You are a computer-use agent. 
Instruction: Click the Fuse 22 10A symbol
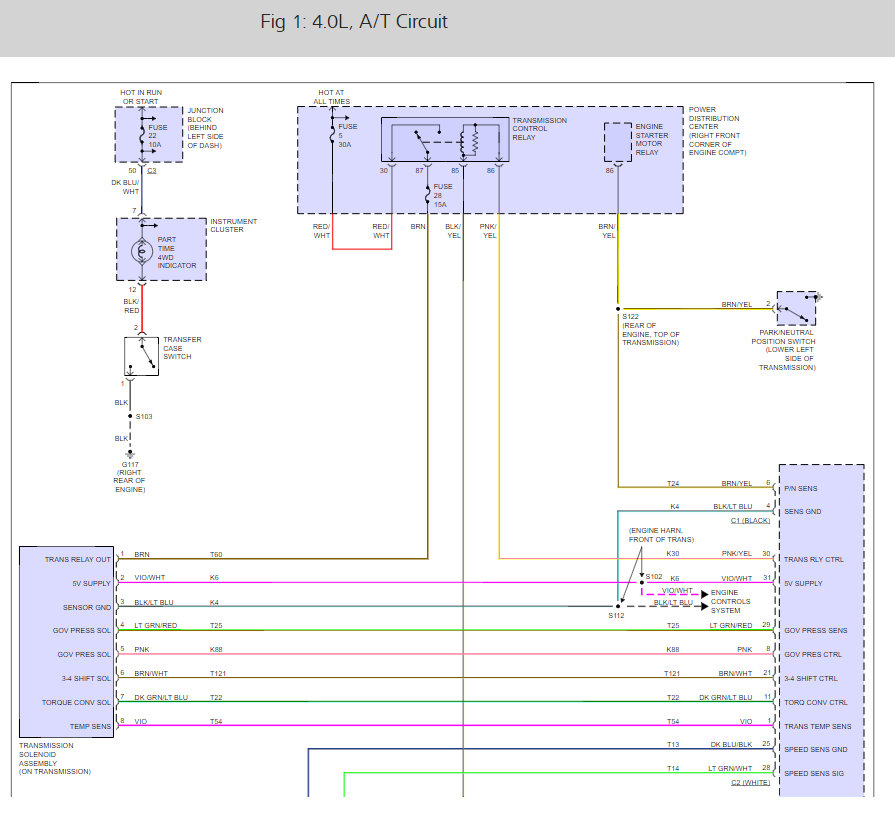(x=142, y=136)
